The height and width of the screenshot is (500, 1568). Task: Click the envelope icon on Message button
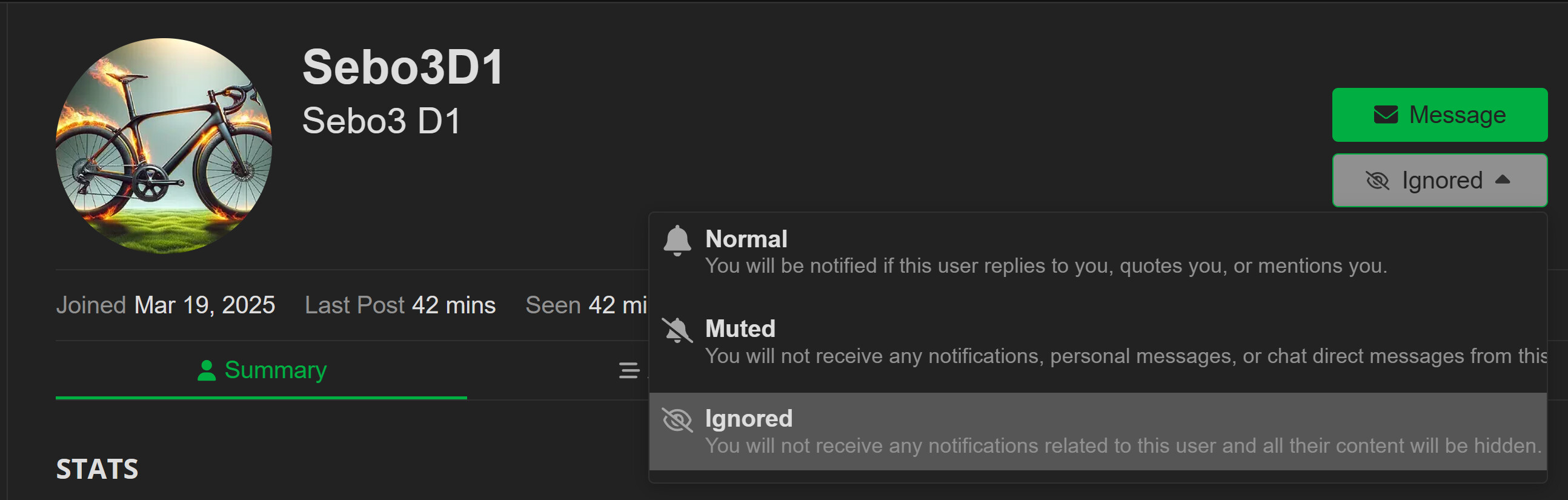[1386, 115]
